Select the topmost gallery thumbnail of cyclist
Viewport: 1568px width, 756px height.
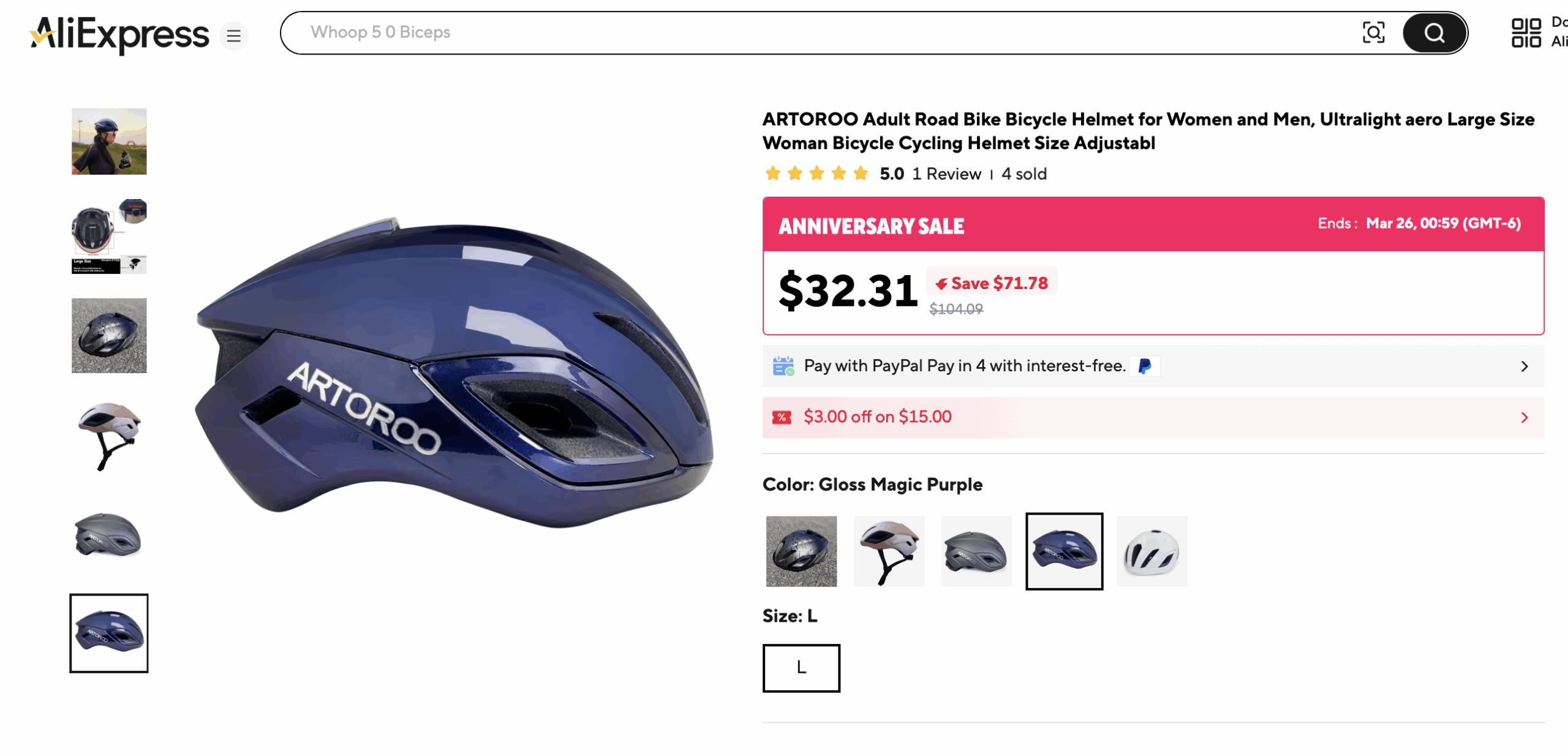108,142
